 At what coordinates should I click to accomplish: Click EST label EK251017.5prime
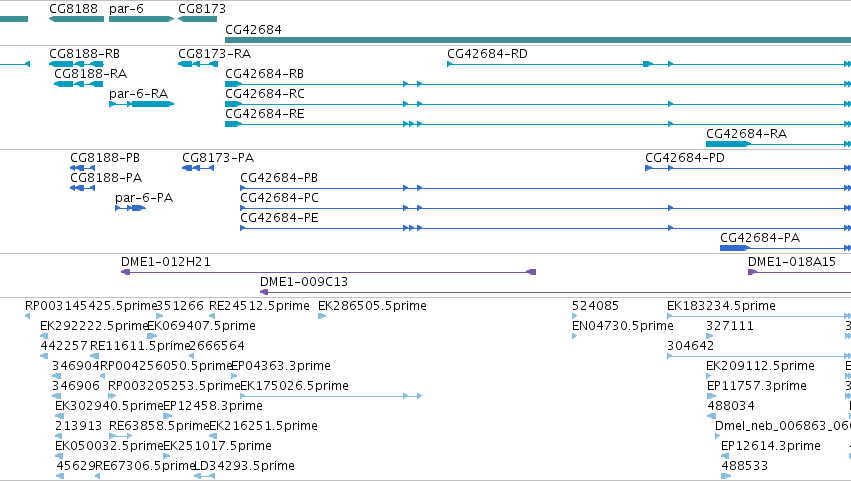(218, 446)
